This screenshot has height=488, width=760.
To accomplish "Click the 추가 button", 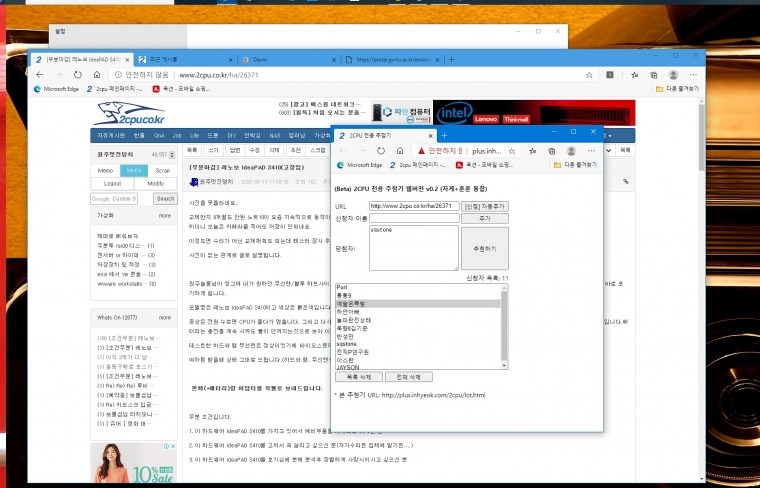I will pos(485,219).
